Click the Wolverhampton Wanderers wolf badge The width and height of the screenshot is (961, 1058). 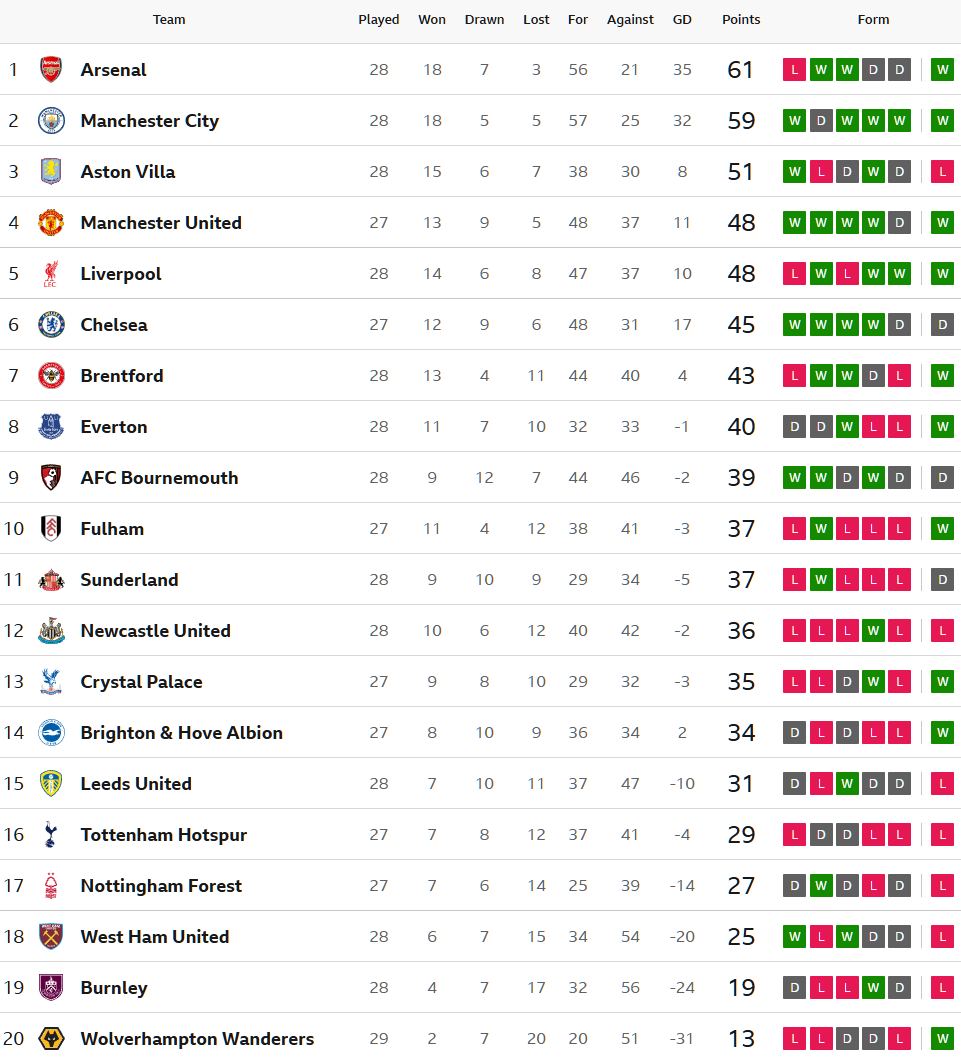(51, 1038)
